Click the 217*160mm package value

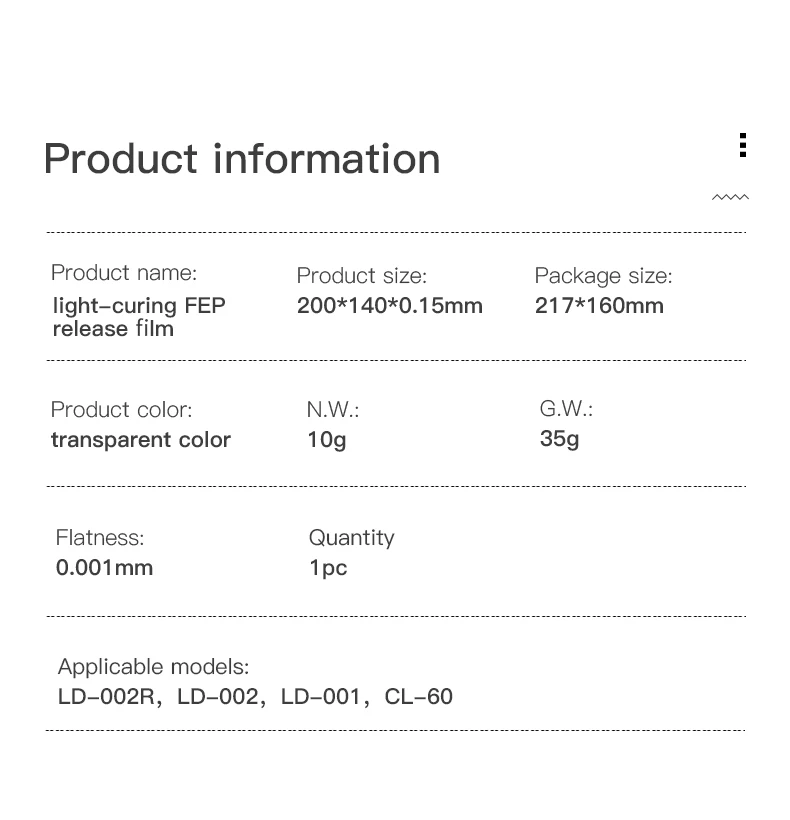(x=599, y=306)
